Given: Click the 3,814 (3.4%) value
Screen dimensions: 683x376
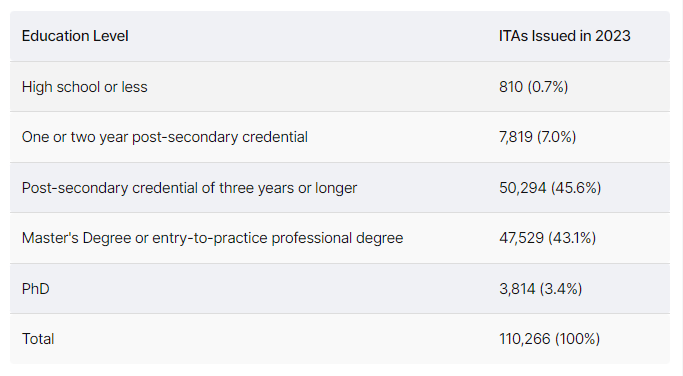Looking at the screenshot, I should tap(541, 289).
